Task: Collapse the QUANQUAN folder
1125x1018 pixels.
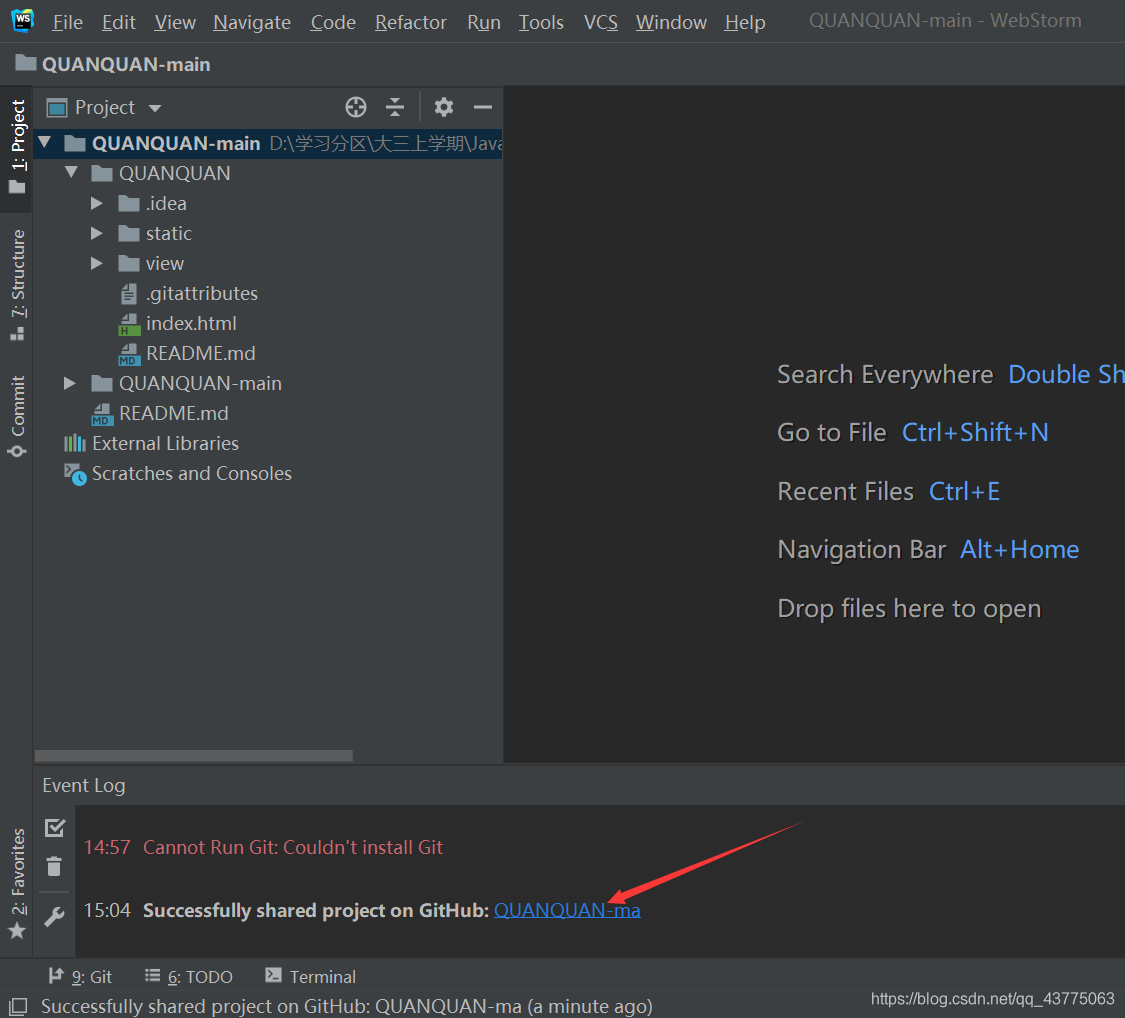Action: tap(71, 172)
